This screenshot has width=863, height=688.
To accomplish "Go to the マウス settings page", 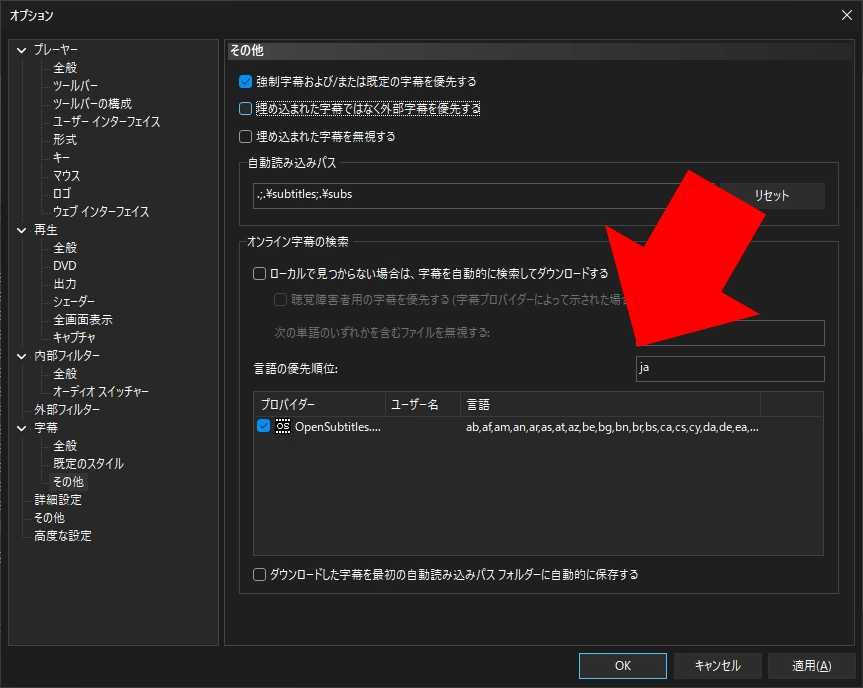I will pos(67,176).
